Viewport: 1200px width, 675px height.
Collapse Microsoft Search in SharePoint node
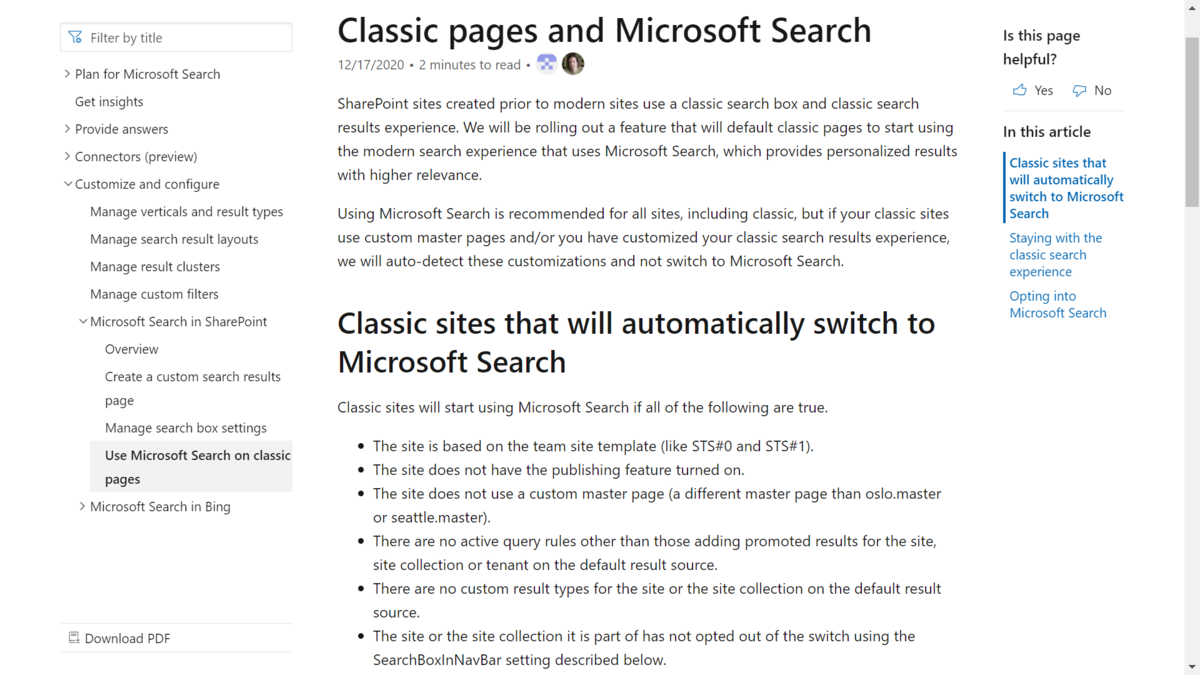coord(82,322)
